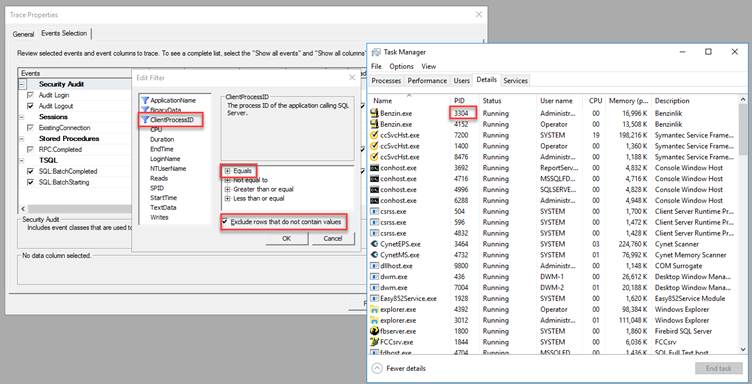This screenshot has width=752, height=384.
Task: Toggle the SQL:BatchCompleted checkbox
Action: (x=31, y=171)
